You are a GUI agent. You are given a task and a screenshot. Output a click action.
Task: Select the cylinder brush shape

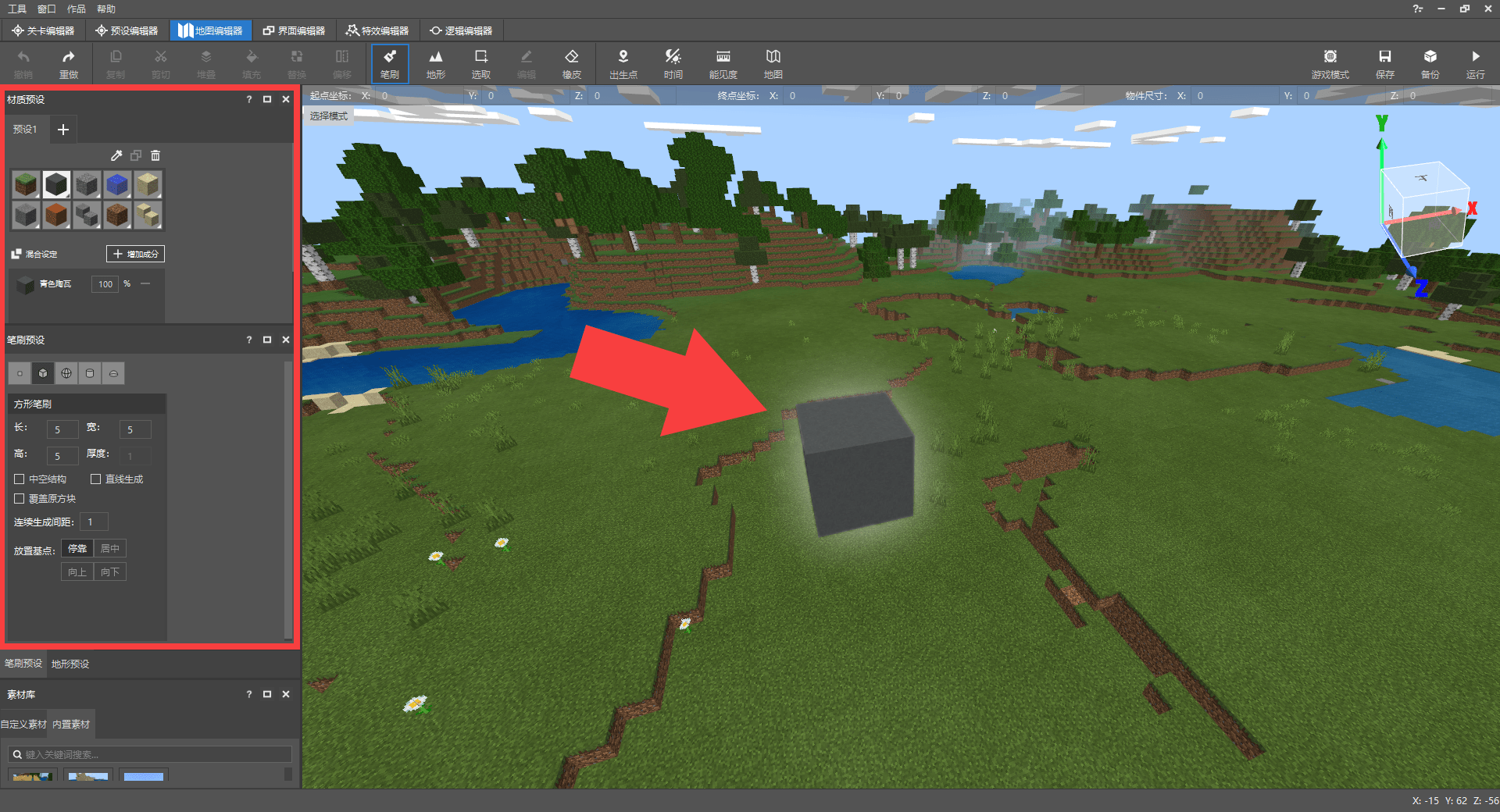[90, 373]
